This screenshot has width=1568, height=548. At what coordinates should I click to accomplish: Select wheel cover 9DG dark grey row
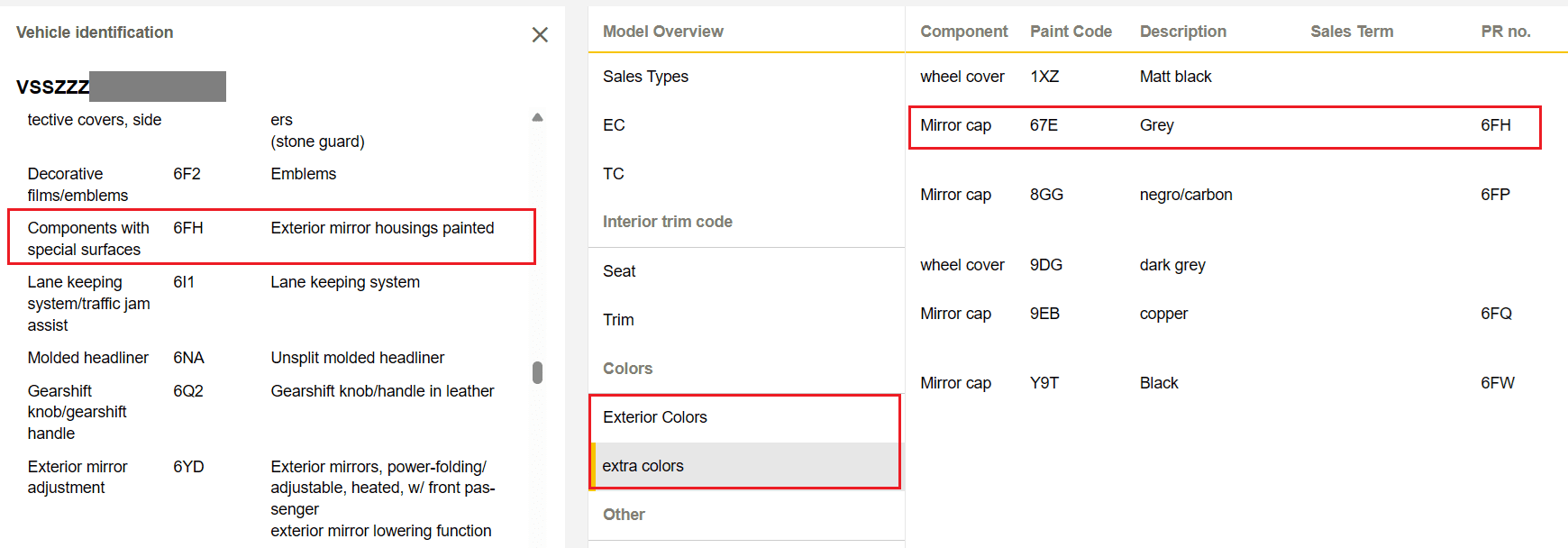1224,265
